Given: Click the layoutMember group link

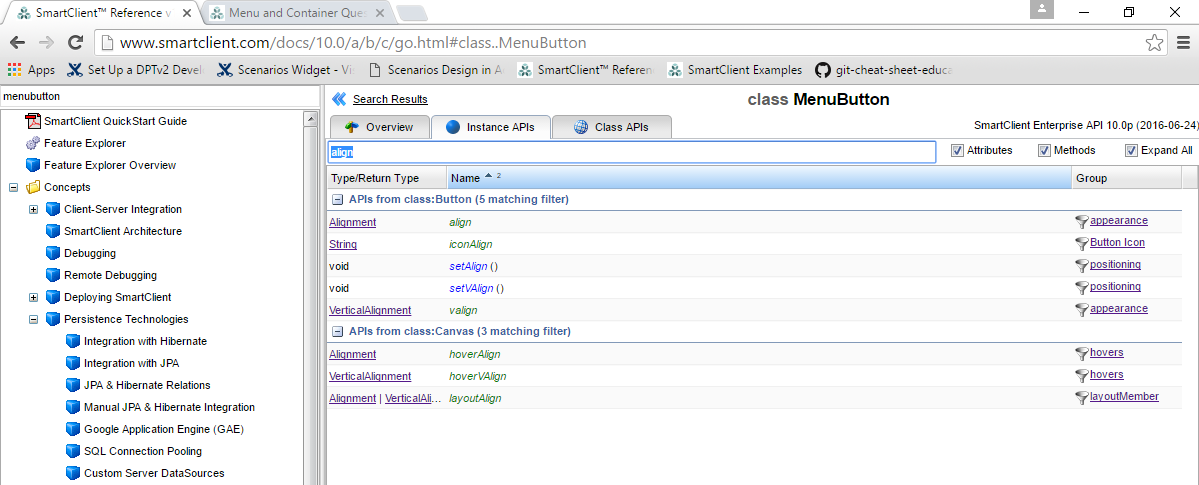Looking at the screenshot, I should 1124,396.
